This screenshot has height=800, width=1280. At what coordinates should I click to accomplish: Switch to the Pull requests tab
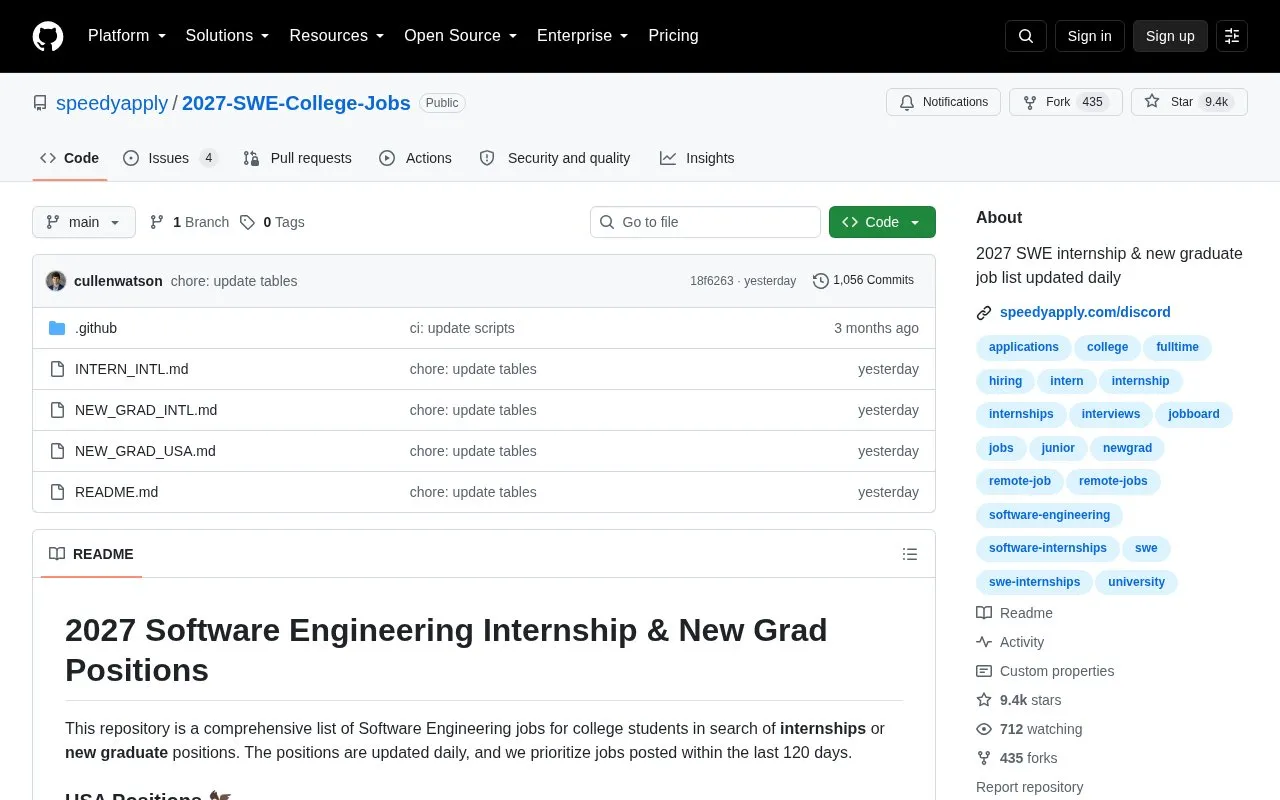(x=297, y=158)
